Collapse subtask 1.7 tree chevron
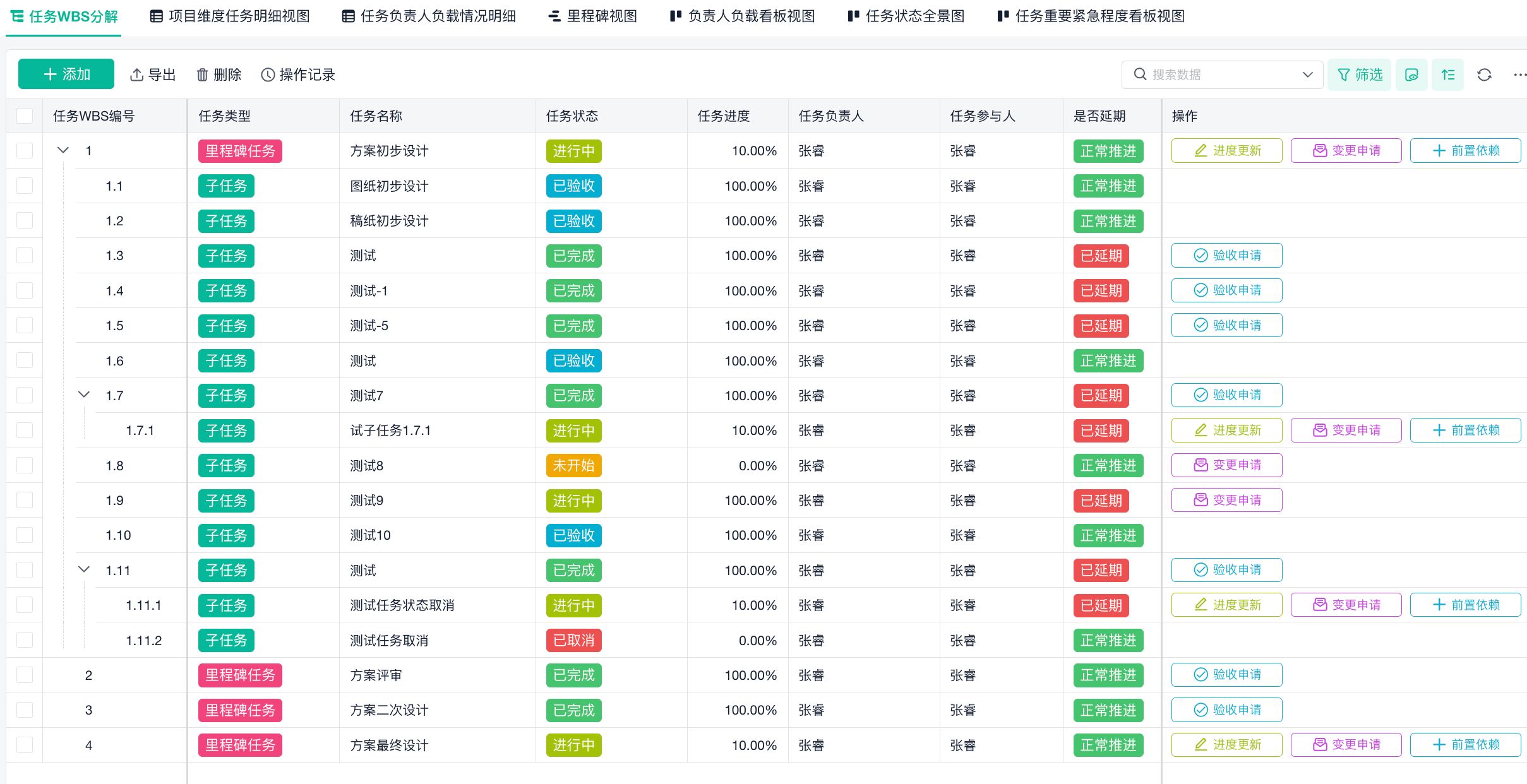The image size is (1527, 784). coord(83,395)
